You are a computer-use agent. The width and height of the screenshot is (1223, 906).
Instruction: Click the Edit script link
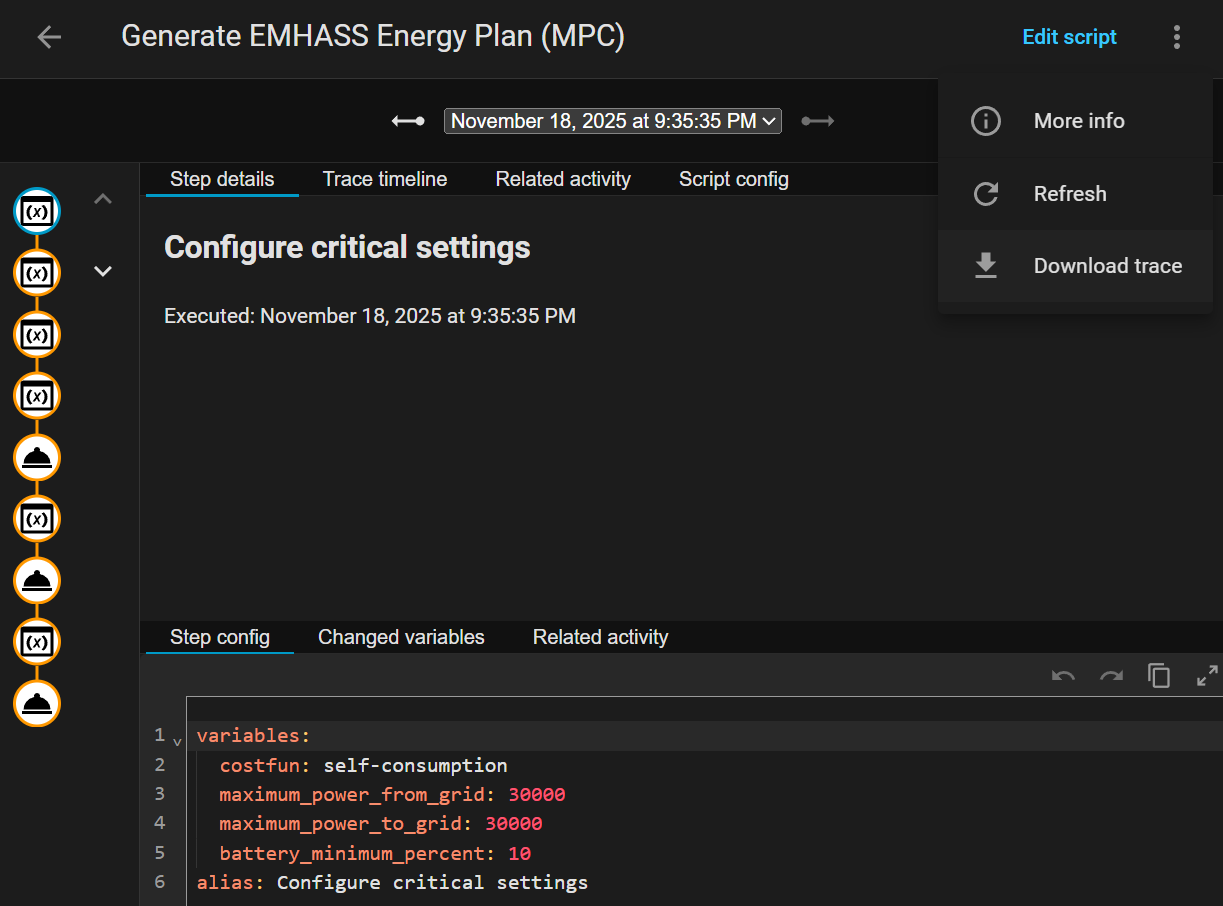coord(1069,38)
